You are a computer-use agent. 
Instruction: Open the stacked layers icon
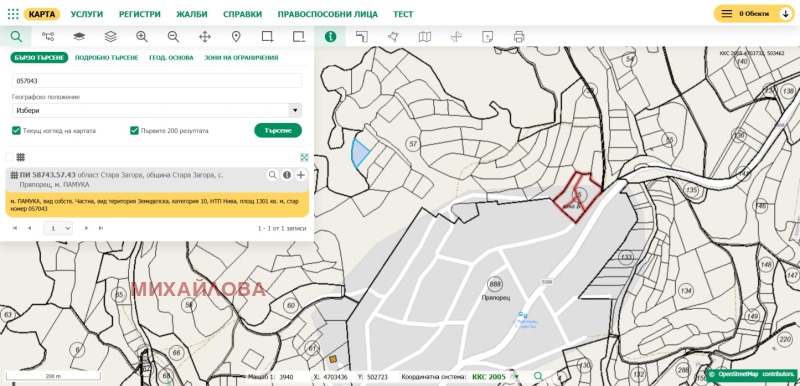110,37
